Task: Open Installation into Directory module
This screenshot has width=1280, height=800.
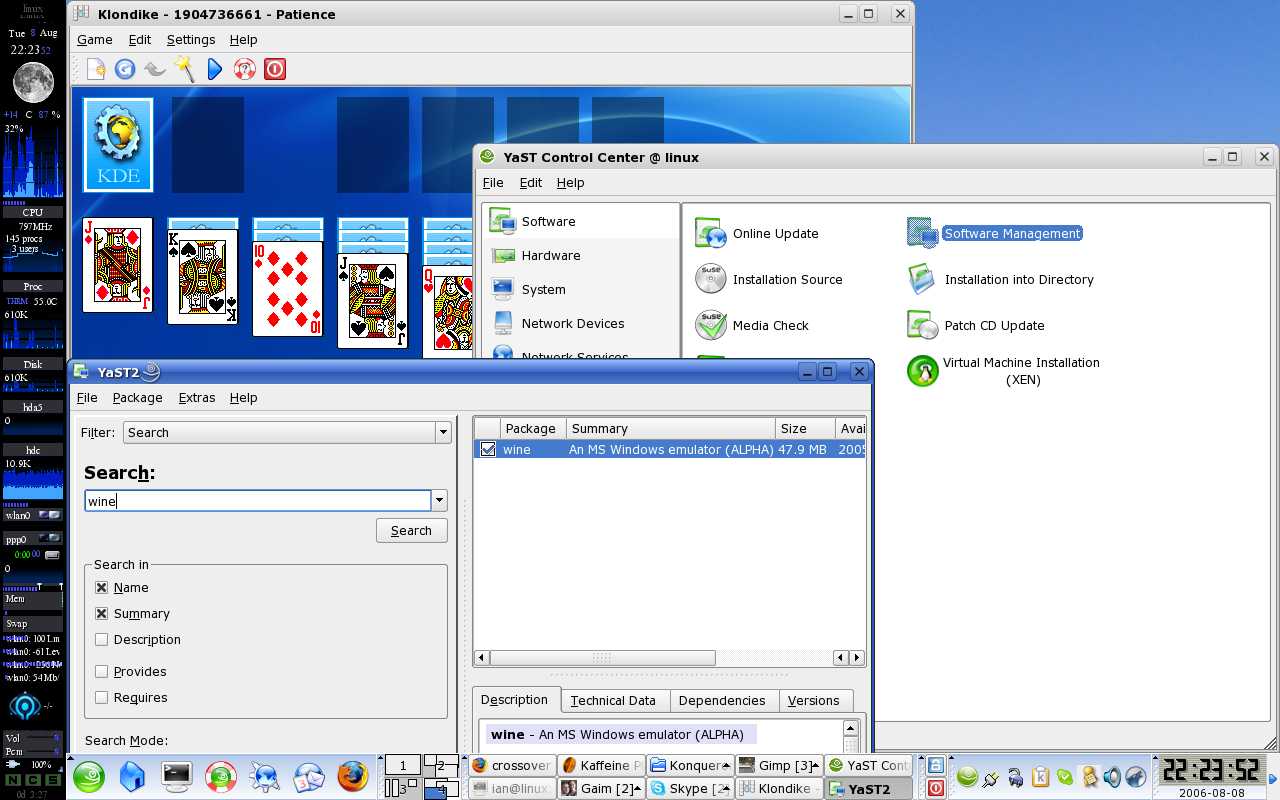Action: tap(1000, 280)
